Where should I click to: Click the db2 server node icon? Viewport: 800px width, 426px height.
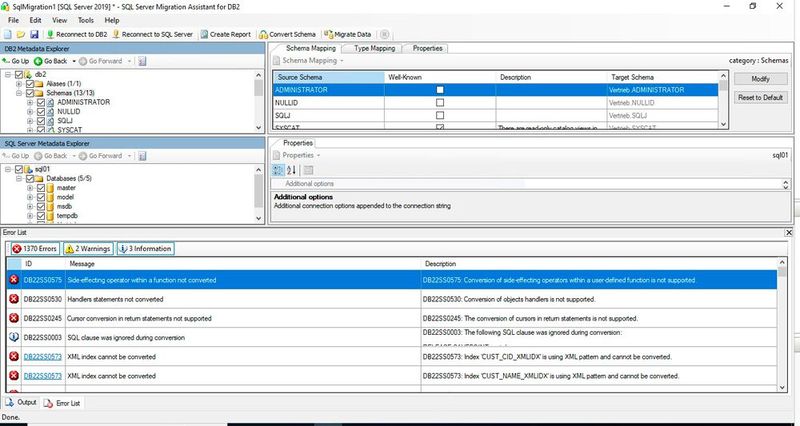(29, 74)
